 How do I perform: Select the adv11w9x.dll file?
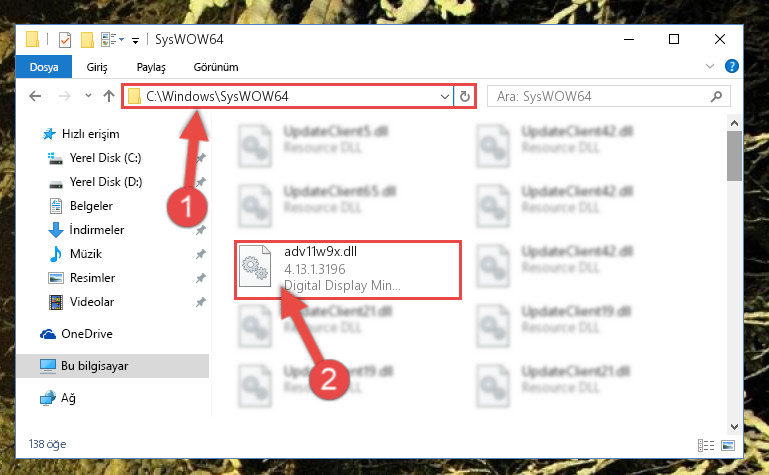click(348, 270)
